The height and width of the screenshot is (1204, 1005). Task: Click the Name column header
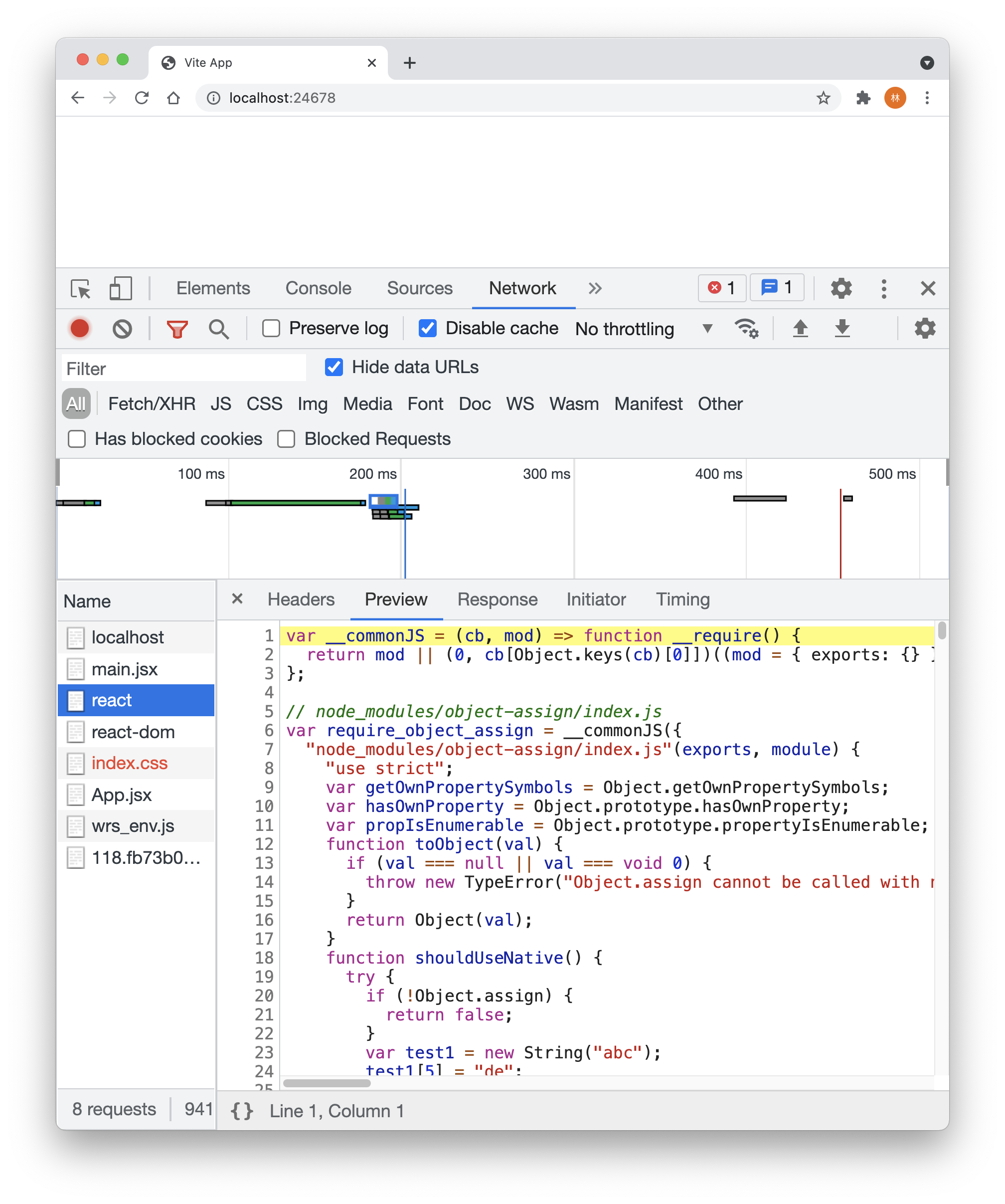[x=137, y=601]
